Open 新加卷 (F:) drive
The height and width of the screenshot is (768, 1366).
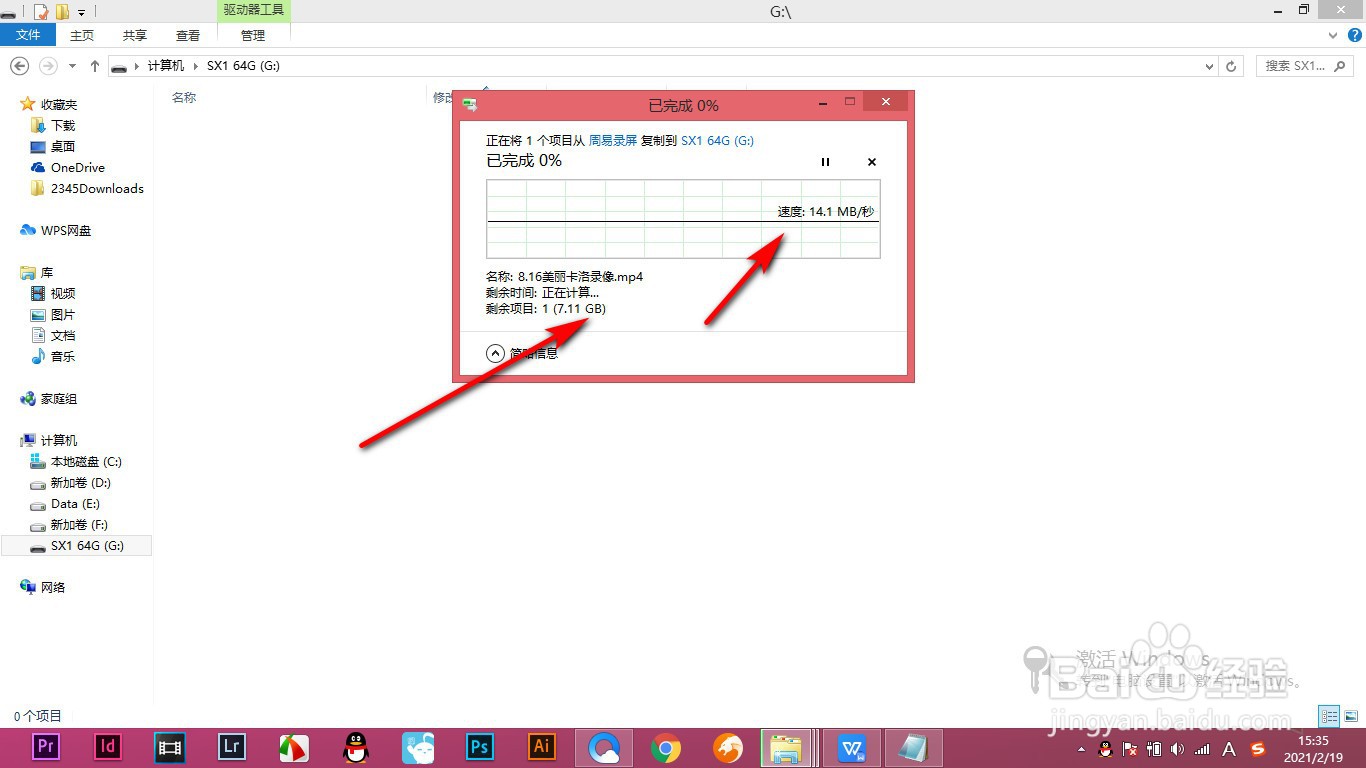point(79,524)
